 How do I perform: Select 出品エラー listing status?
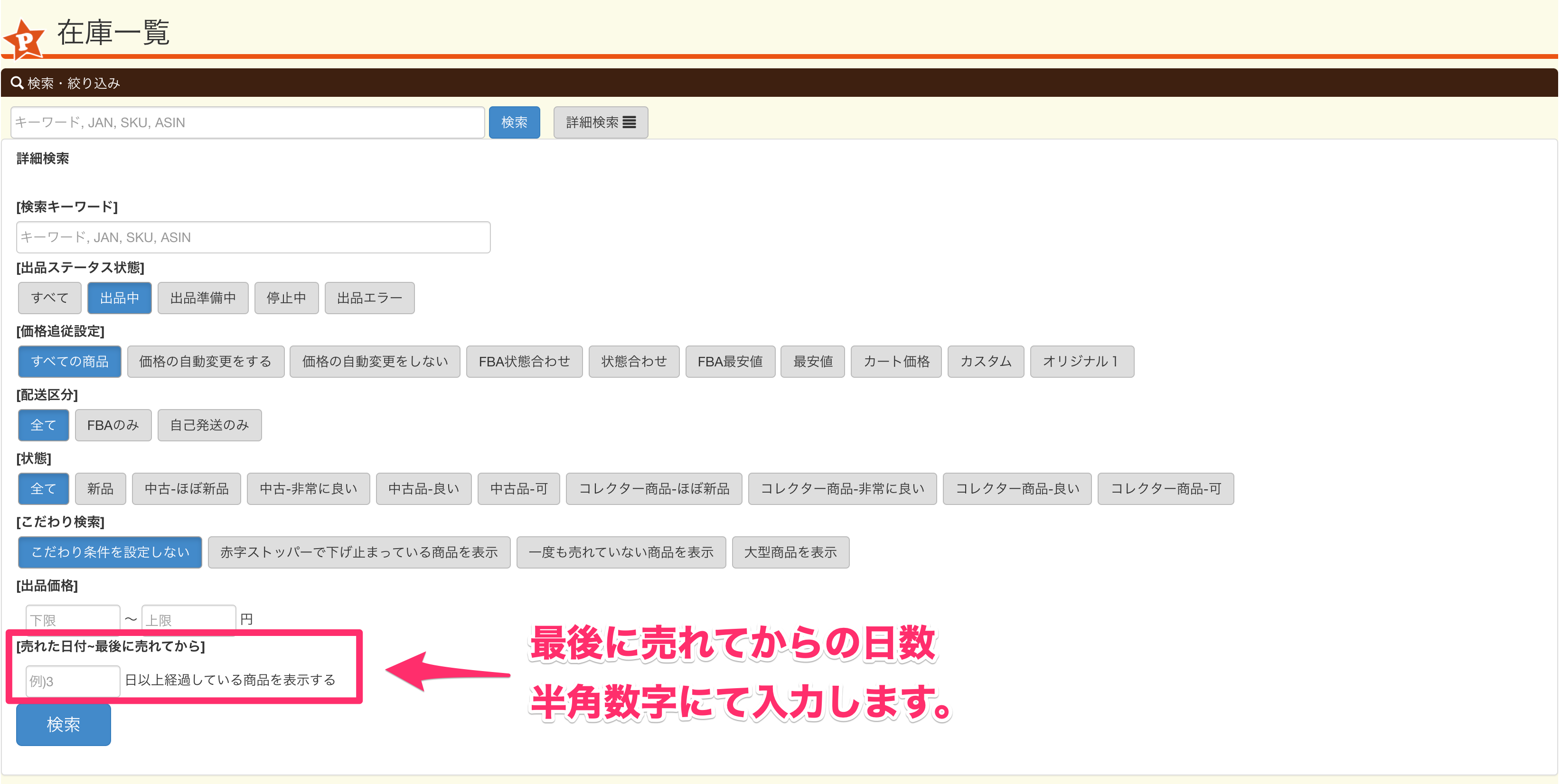(x=370, y=298)
